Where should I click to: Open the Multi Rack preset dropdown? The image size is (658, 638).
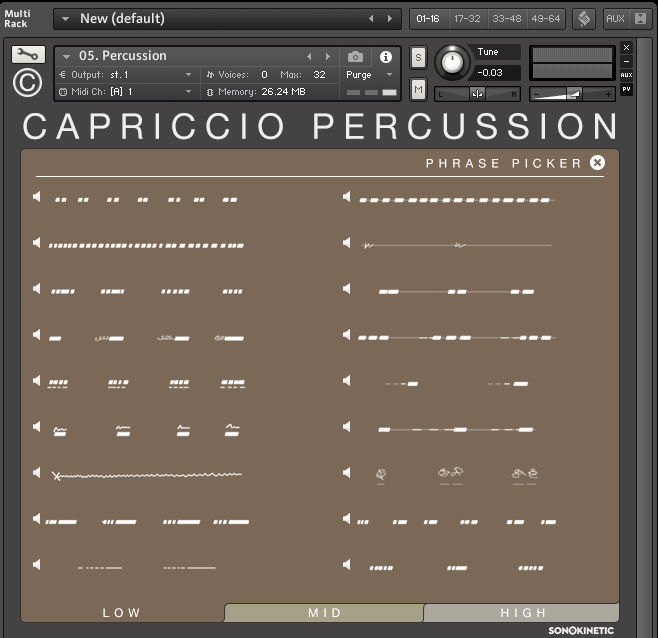pyautogui.click(x=65, y=19)
